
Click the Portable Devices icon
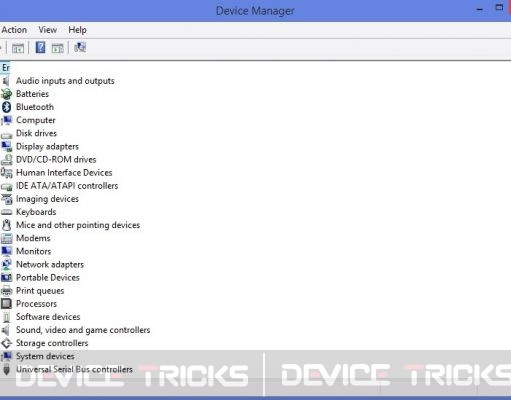point(6,278)
